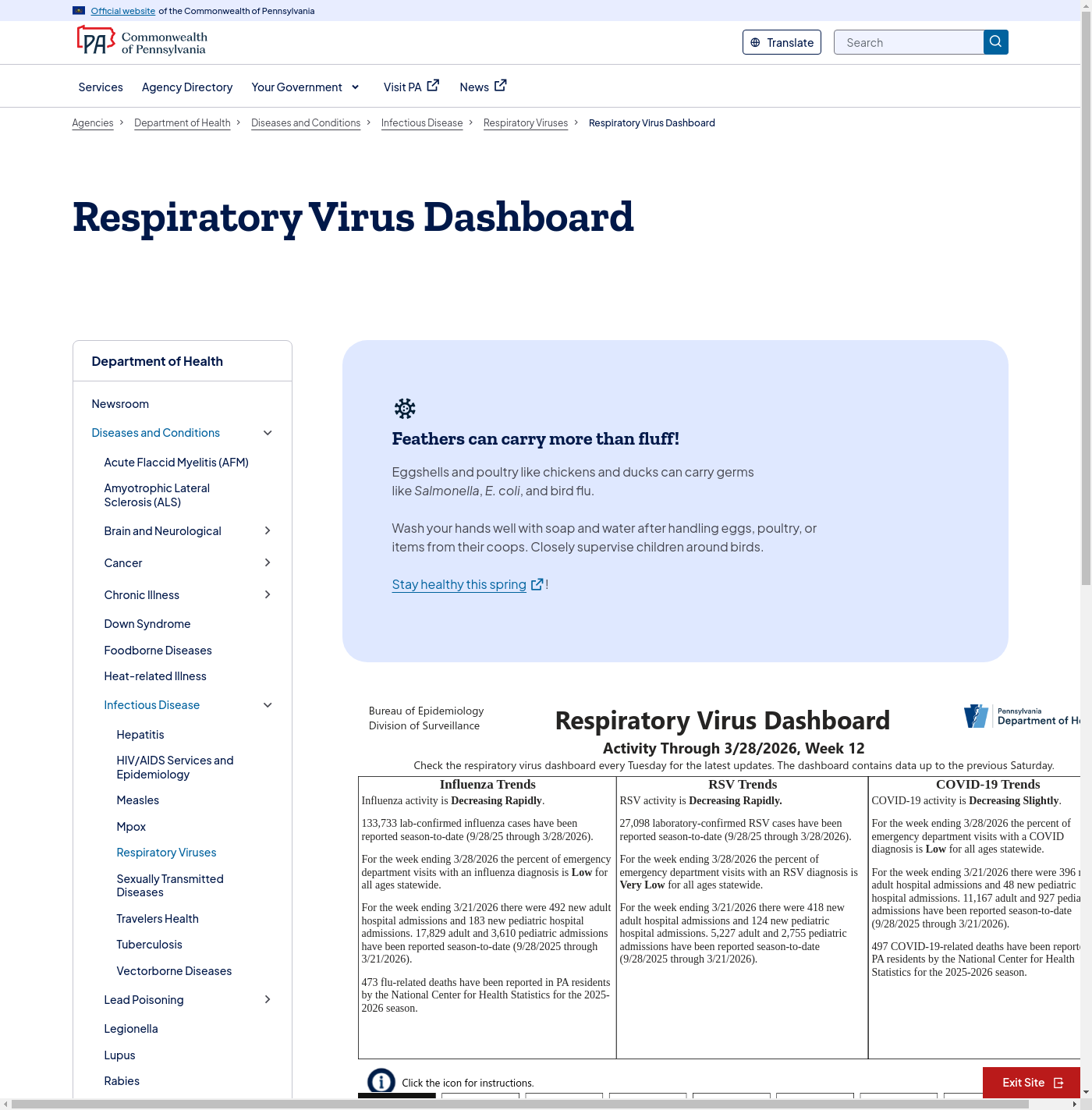Expand the Cancer submenu chevron
This screenshot has width=1092, height=1110.
(x=268, y=563)
